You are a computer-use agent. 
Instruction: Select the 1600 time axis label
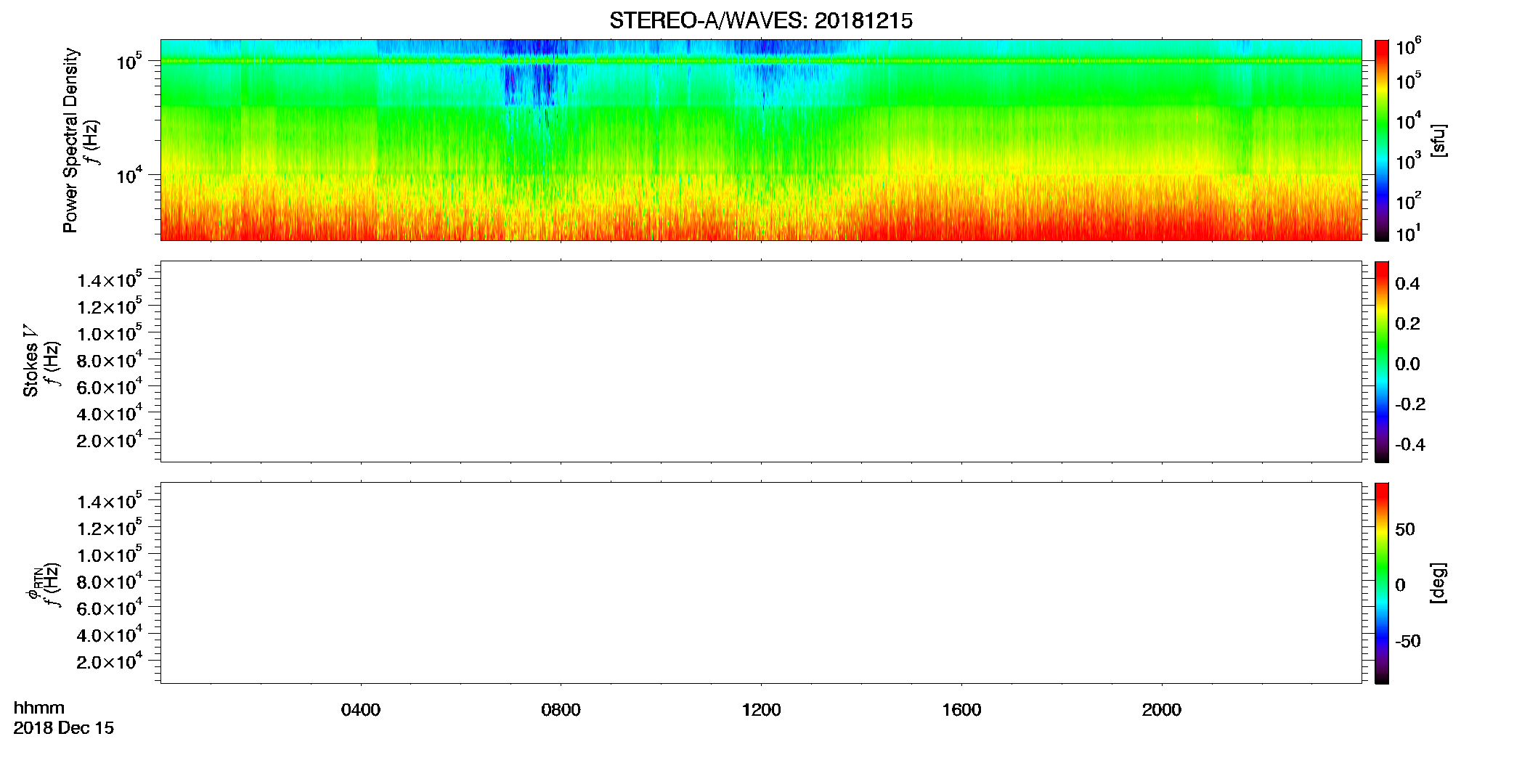point(961,710)
